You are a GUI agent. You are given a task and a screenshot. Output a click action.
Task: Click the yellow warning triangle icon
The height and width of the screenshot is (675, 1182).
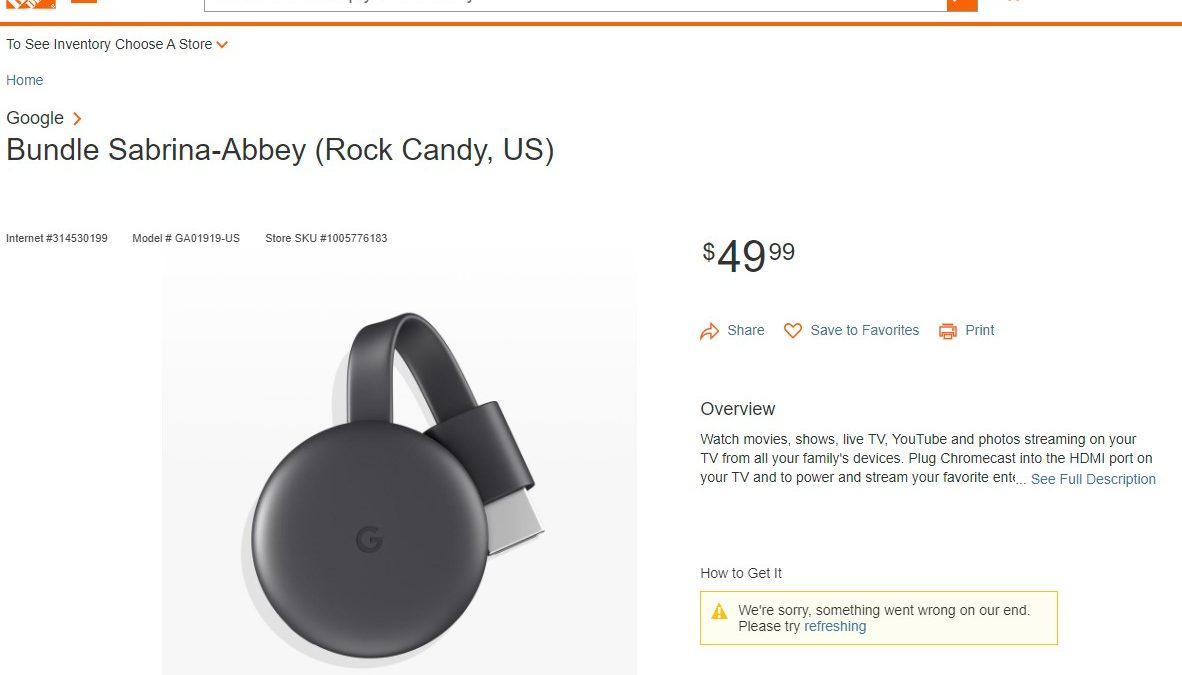(x=719, y=611)
